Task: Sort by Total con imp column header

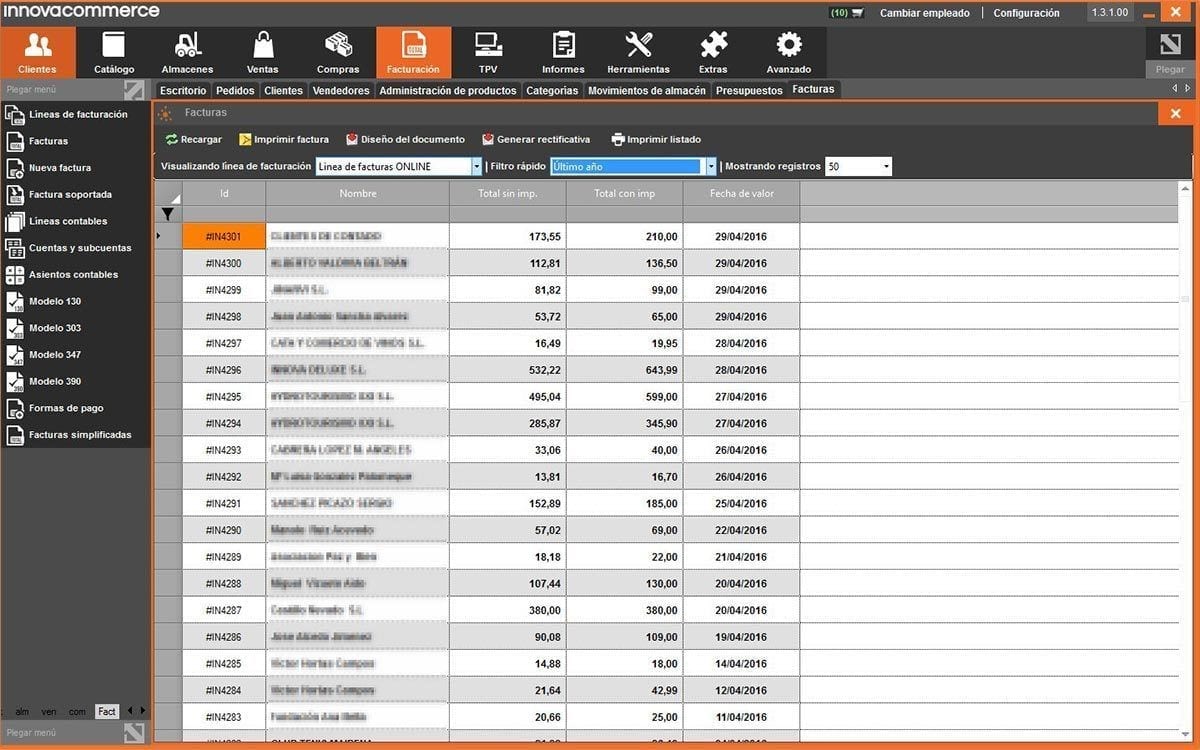Action: point(624,193)
